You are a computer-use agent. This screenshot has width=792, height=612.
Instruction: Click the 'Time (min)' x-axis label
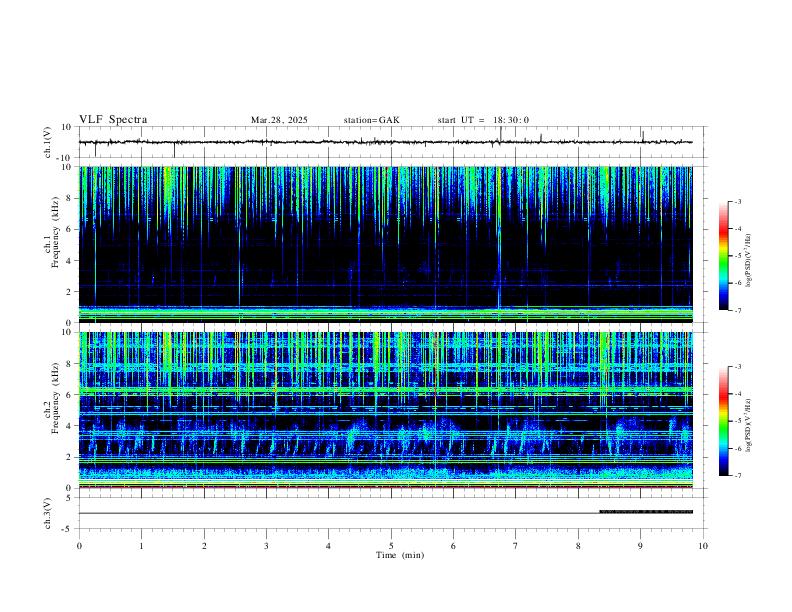coord(400,555)
